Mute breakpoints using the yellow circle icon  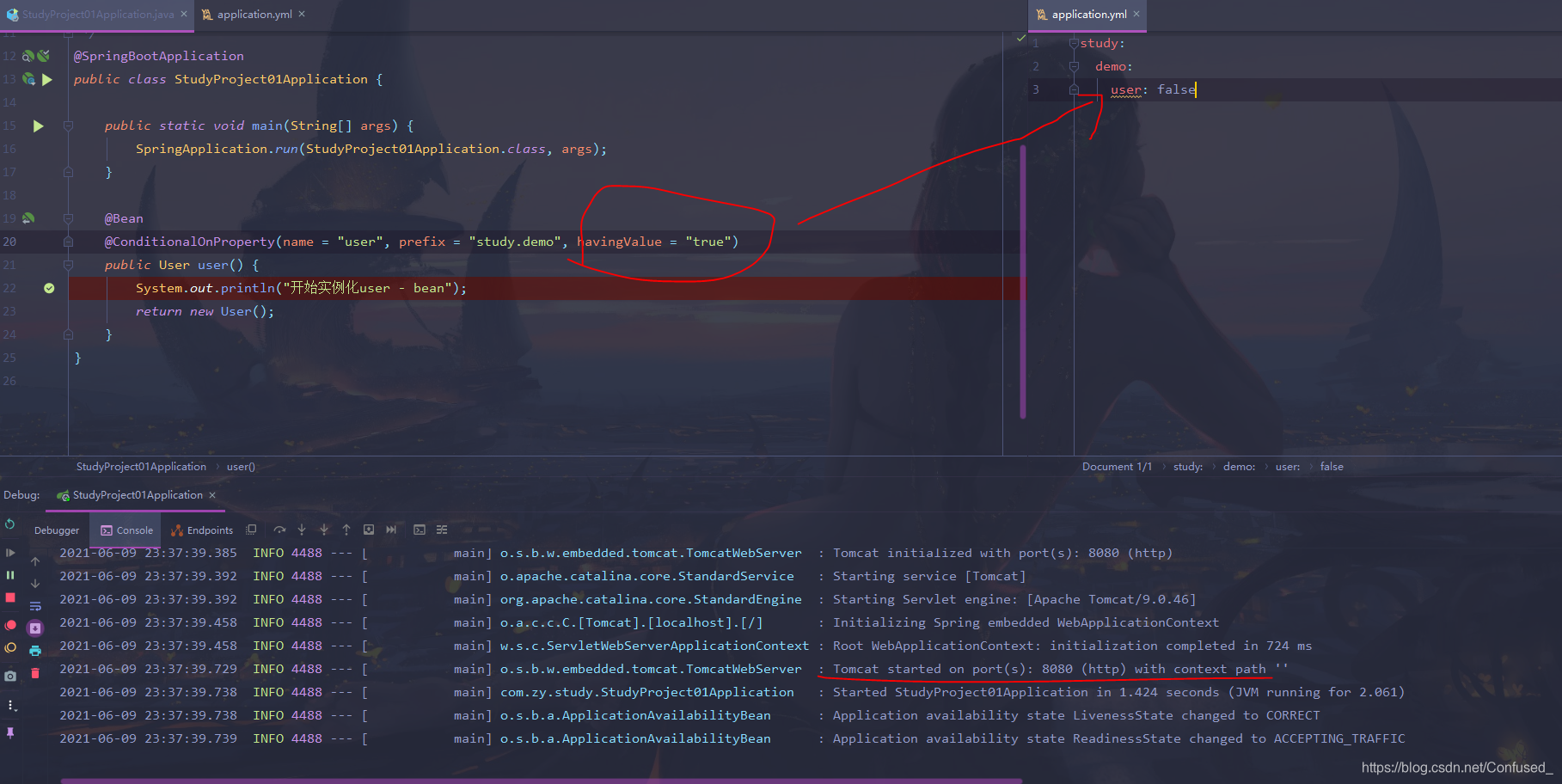(10, 647)
